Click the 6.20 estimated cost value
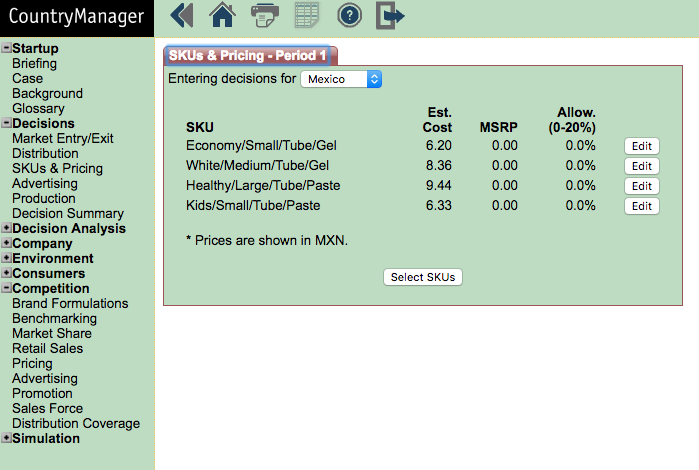Screen dimensions: 699x470 (439, 145)
